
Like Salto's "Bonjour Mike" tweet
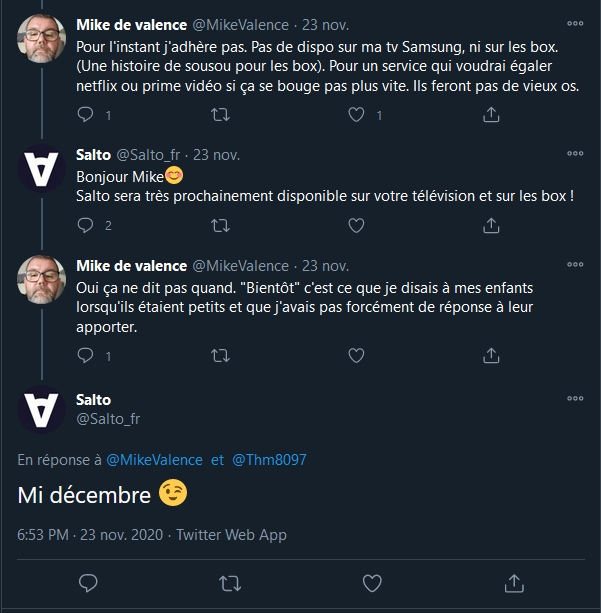tap(356, 225)
